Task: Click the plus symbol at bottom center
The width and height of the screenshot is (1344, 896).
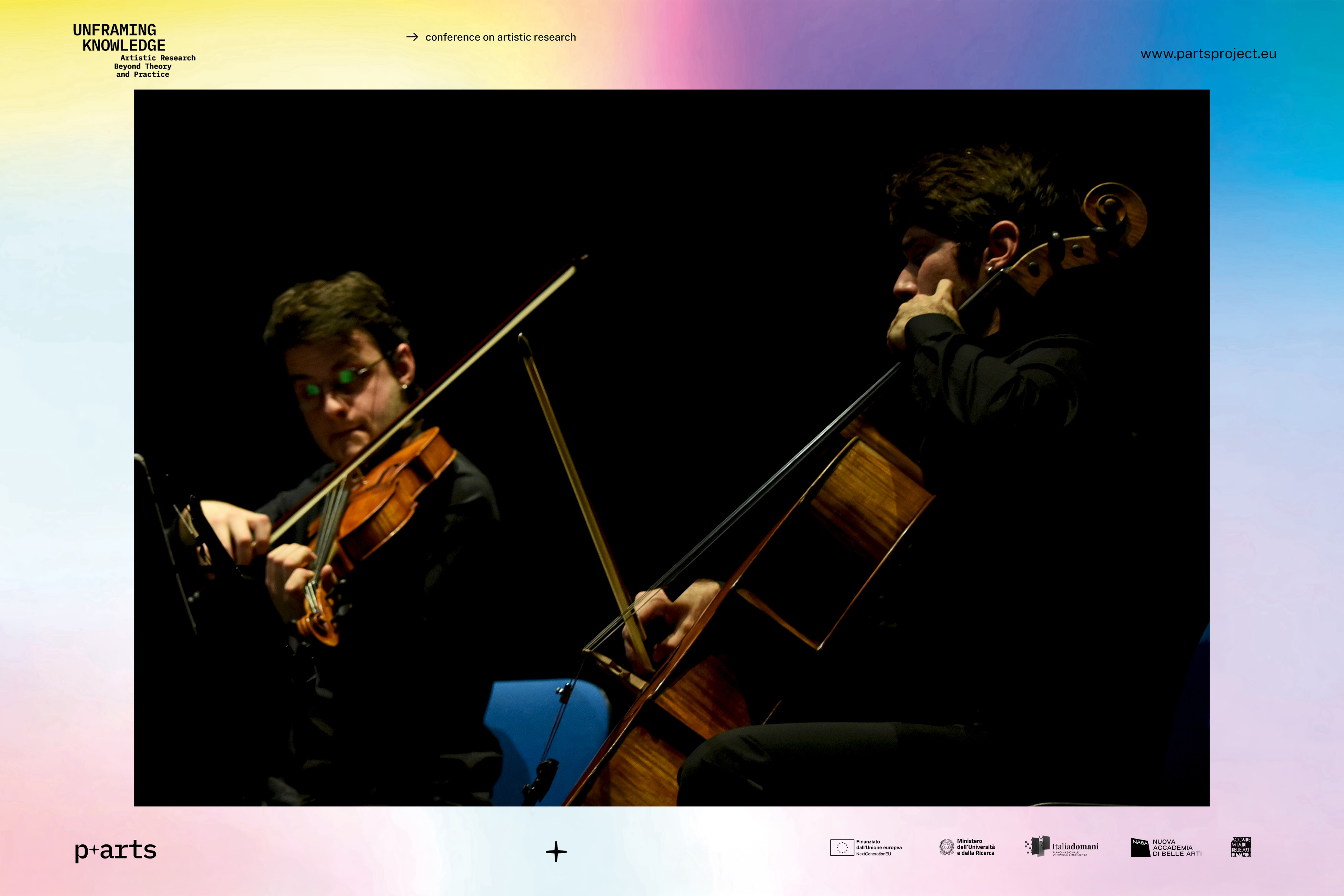Action: (556, 852)
